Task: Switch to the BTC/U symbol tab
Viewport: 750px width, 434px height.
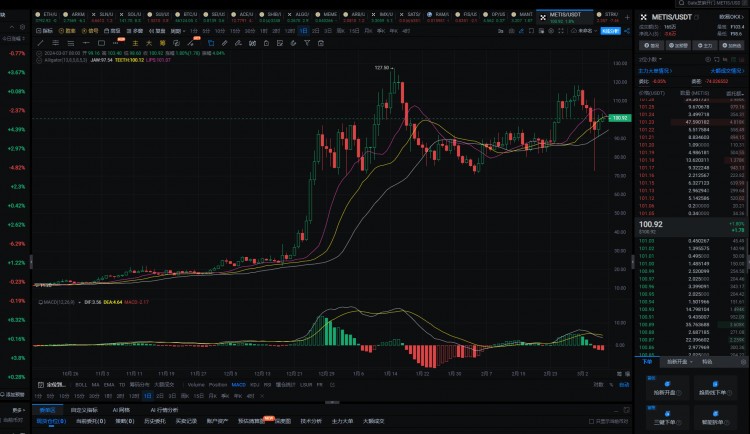Action: 187,17
